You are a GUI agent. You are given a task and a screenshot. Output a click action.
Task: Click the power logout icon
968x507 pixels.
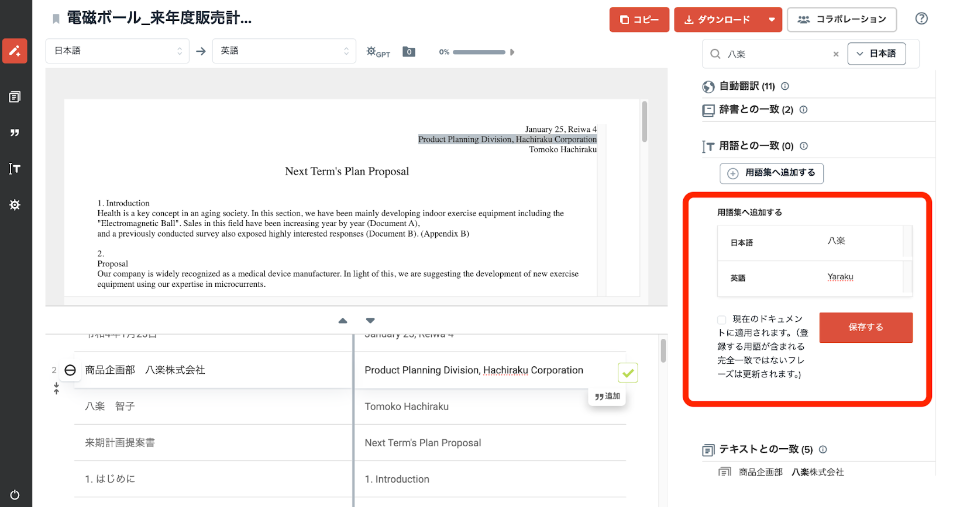point(15,494)
